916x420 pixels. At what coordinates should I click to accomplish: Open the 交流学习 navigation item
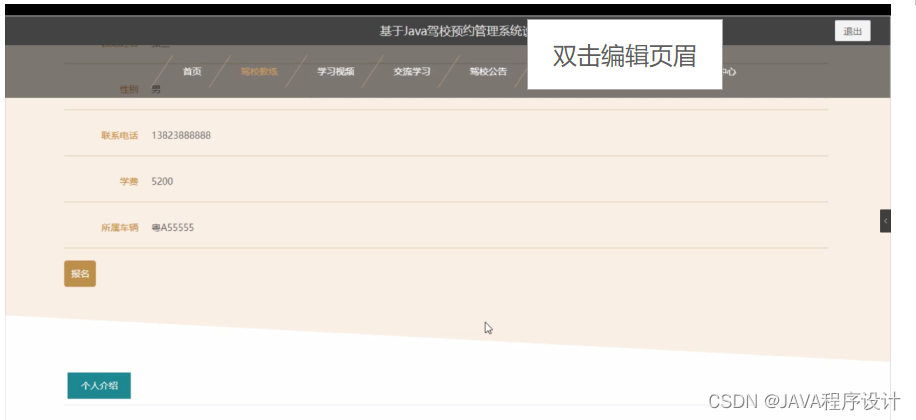412,72
